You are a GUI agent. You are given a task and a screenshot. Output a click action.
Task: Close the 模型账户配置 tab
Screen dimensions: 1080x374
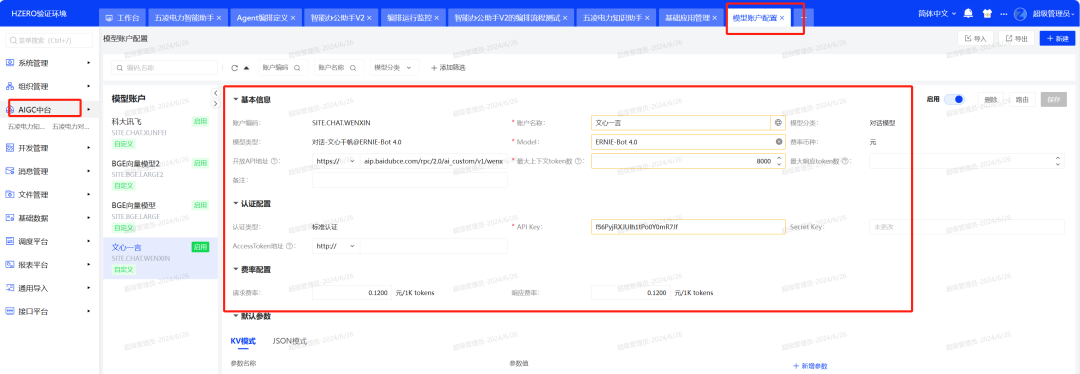point(782,18)
